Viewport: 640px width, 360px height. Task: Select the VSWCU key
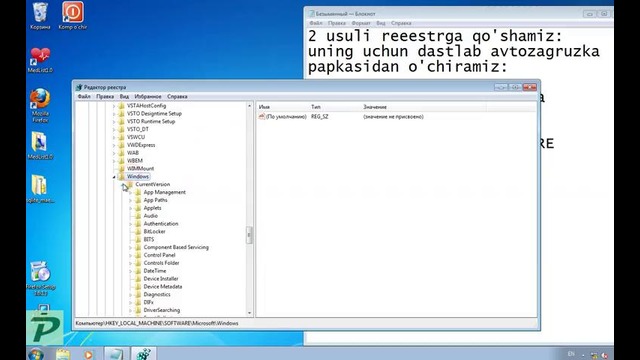tap(136, 137)
